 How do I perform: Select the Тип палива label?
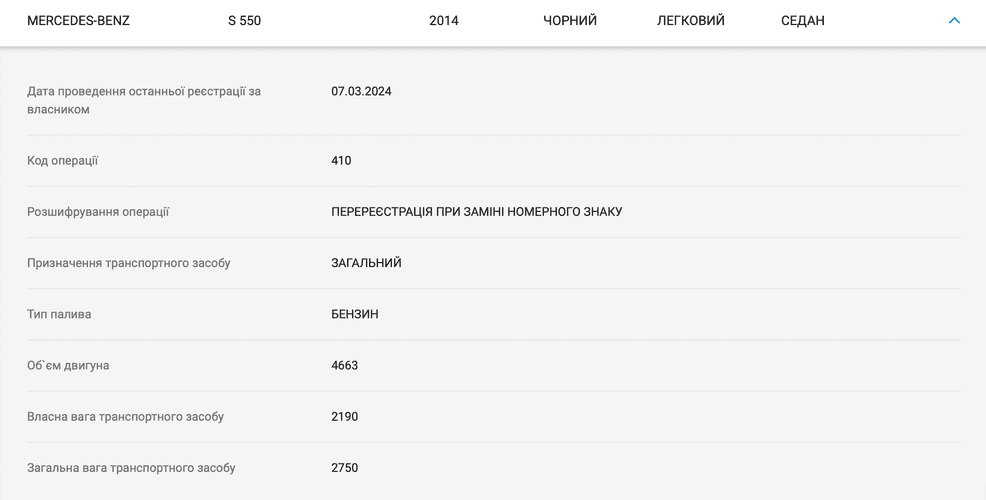coord(59,314)
